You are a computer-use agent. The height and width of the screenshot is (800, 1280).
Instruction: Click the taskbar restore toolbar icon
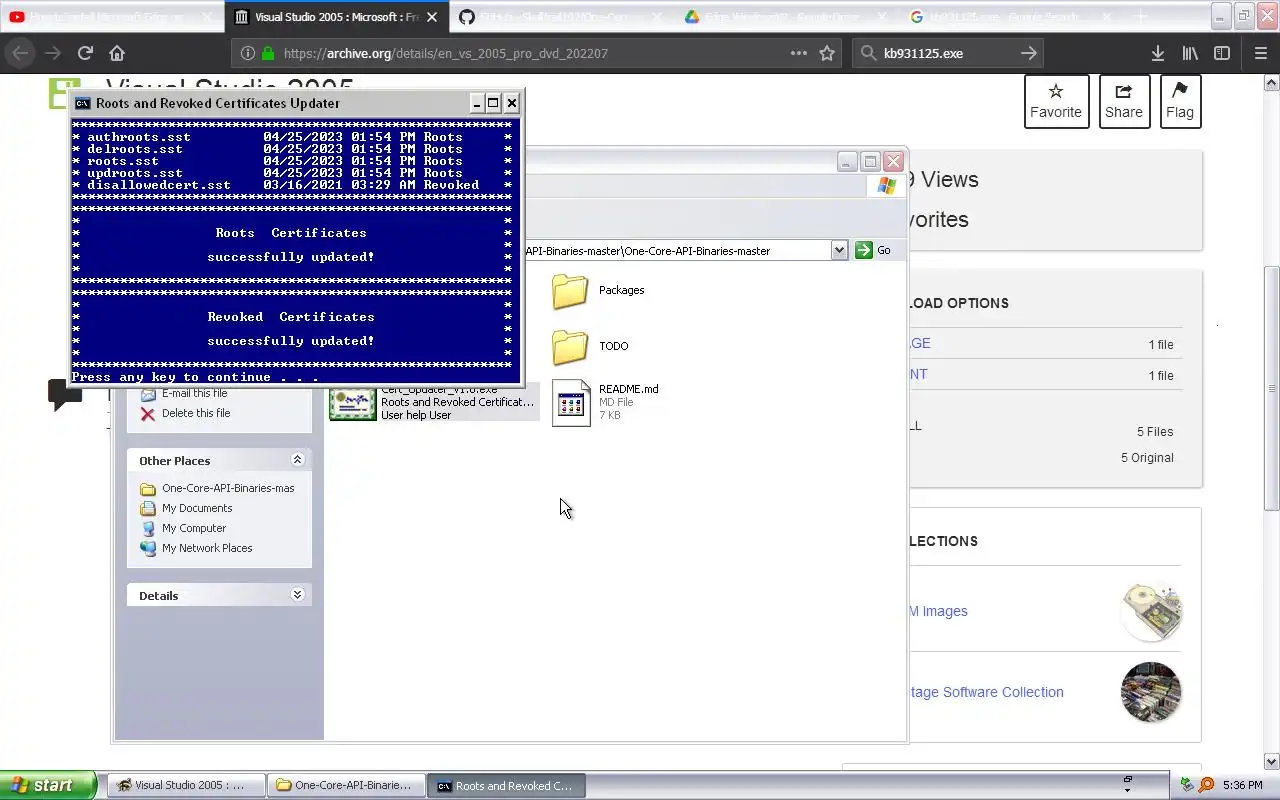coord(1127,781)
